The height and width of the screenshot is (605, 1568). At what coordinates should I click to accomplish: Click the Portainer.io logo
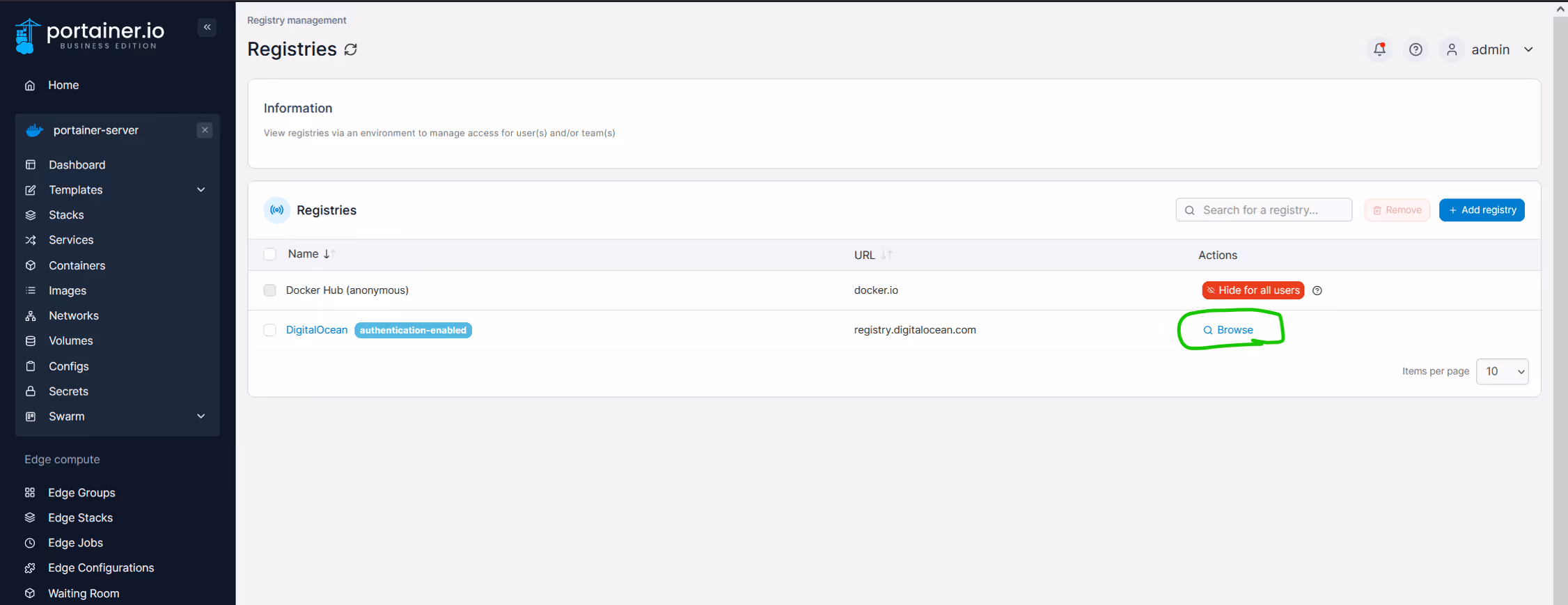tap(90, 36)
